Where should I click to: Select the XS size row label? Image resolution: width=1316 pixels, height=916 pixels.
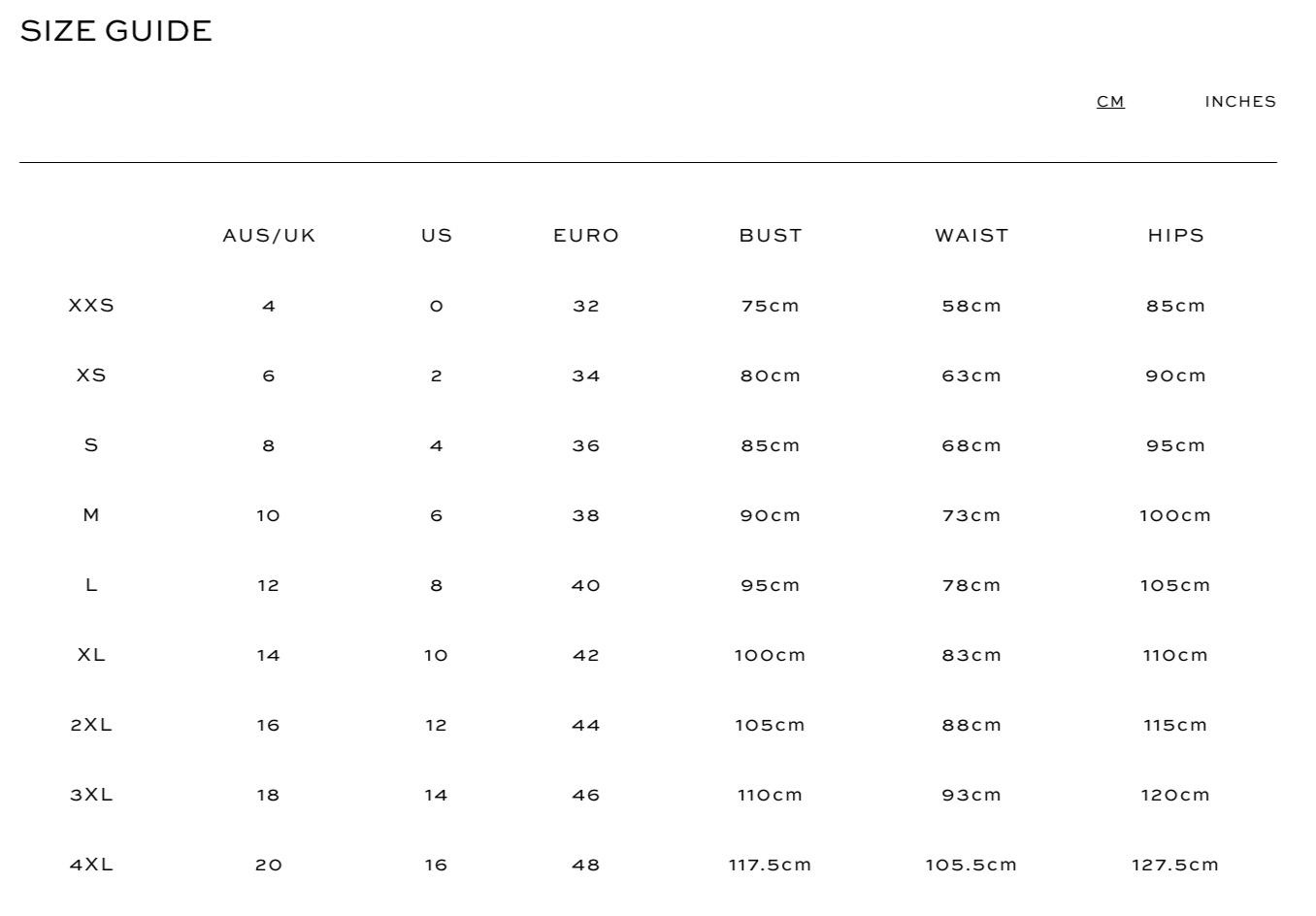[91, 376]
